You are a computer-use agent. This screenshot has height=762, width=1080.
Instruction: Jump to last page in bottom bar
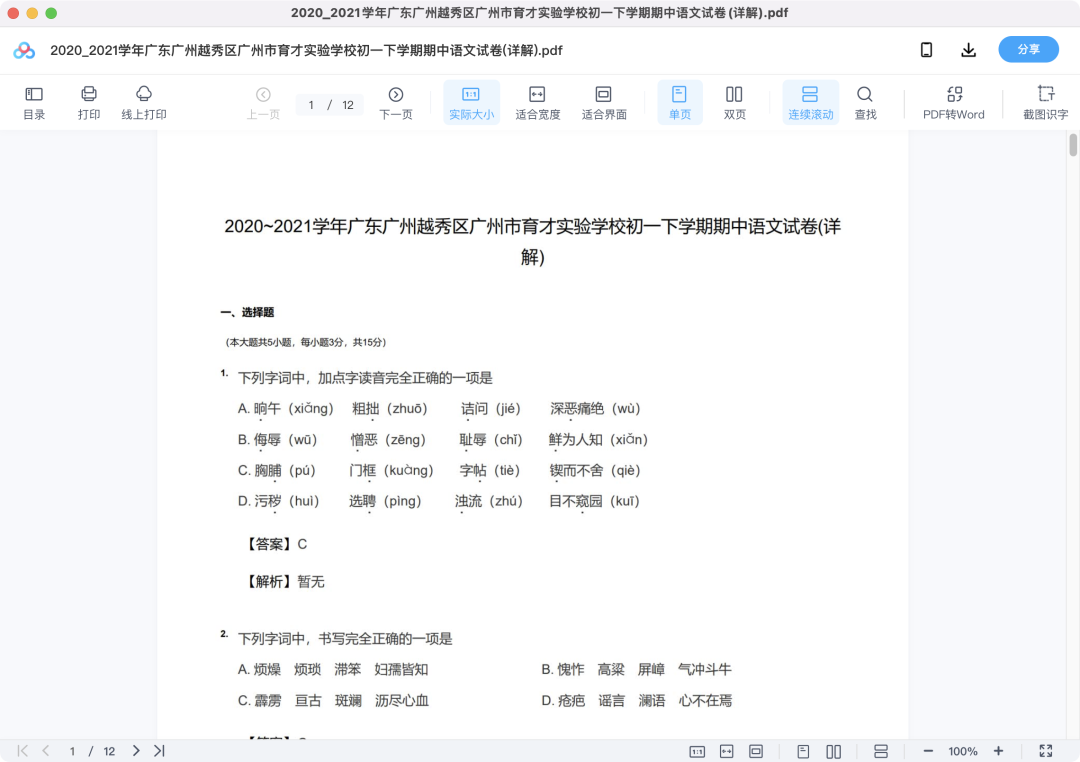click(x=159, y=751)
